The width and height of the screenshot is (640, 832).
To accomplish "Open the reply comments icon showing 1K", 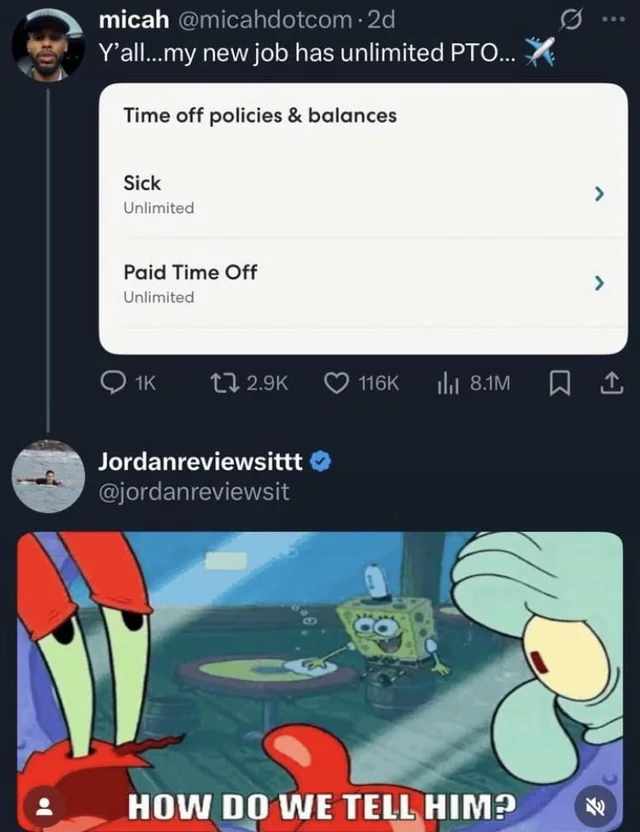I will (x=128, y=383).
